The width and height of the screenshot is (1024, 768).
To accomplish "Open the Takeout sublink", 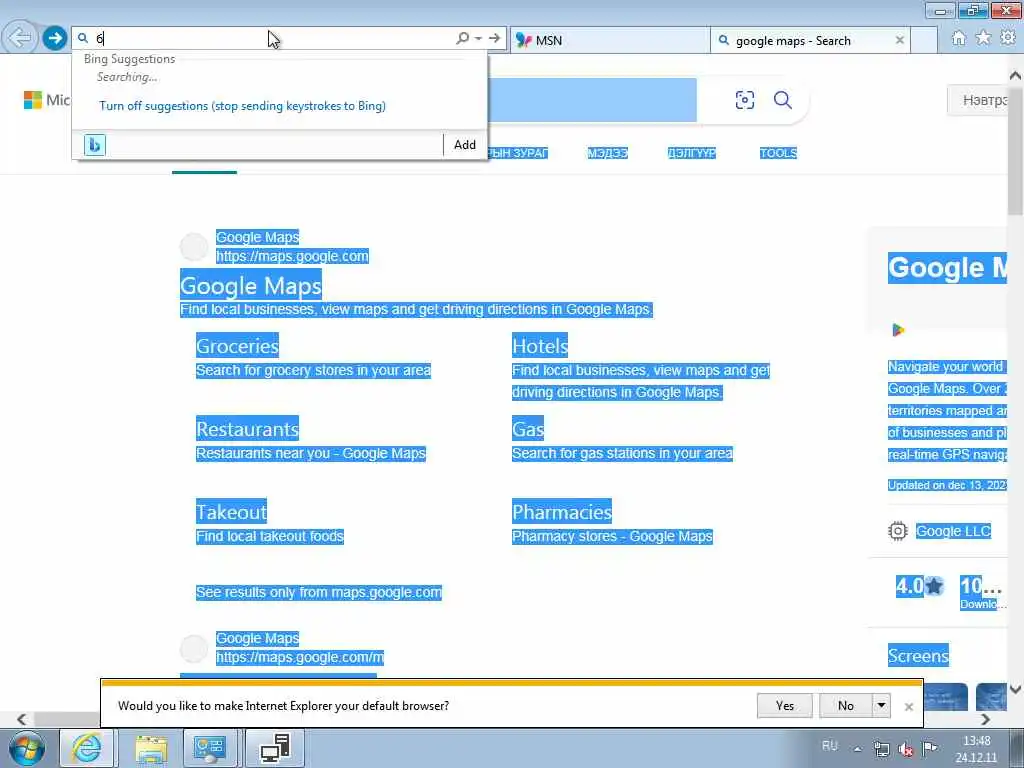I will tap(231, 511).
